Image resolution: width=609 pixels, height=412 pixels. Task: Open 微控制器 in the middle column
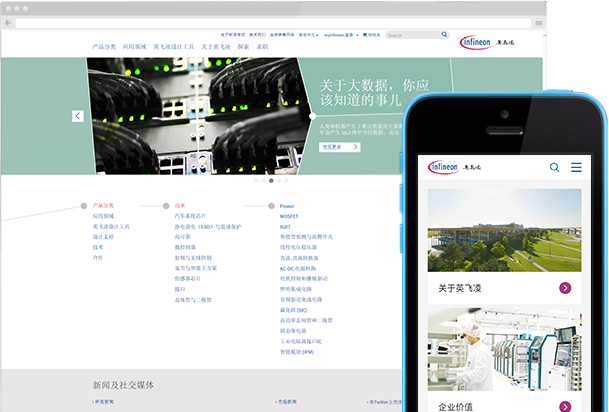point(185,247)
